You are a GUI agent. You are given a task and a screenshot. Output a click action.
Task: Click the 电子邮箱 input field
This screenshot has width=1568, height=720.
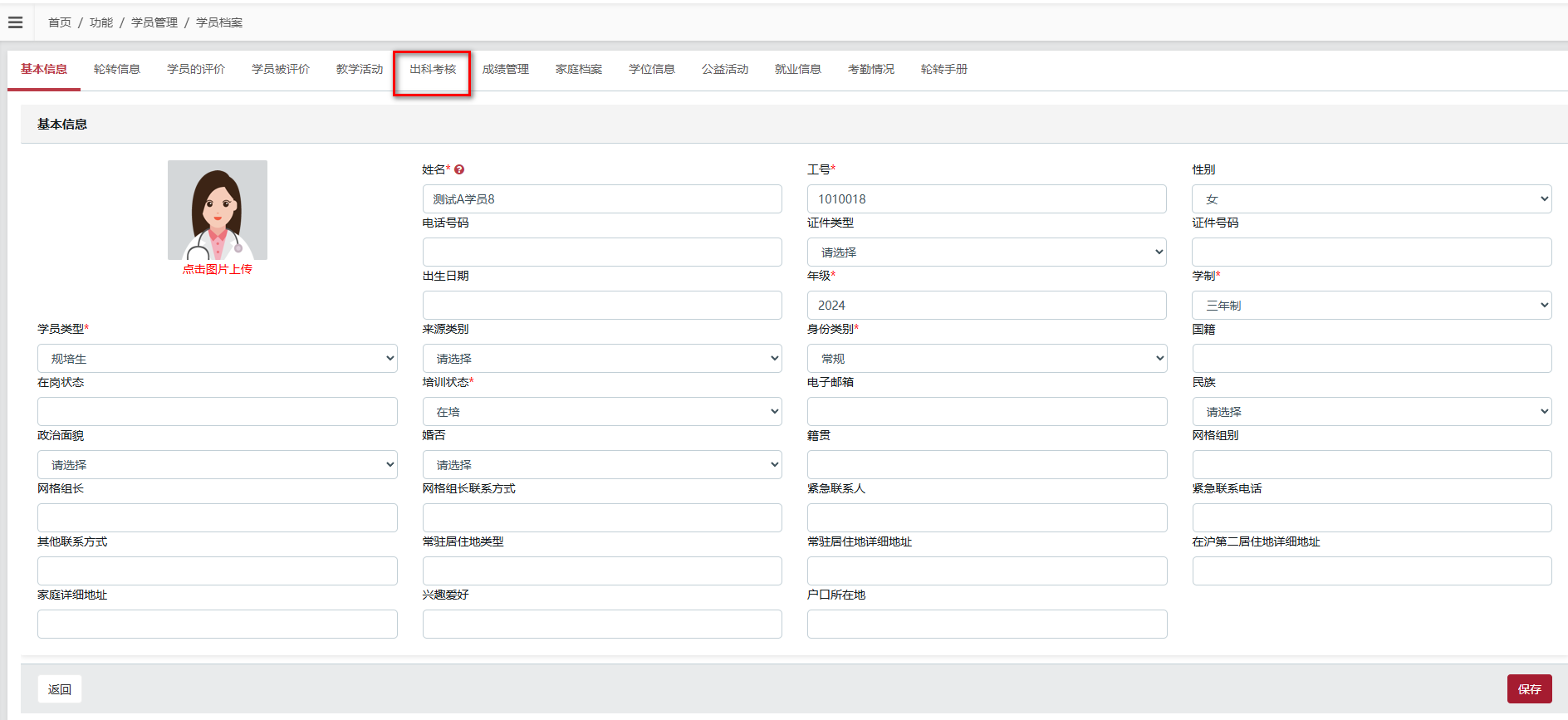tap(987, 412)
